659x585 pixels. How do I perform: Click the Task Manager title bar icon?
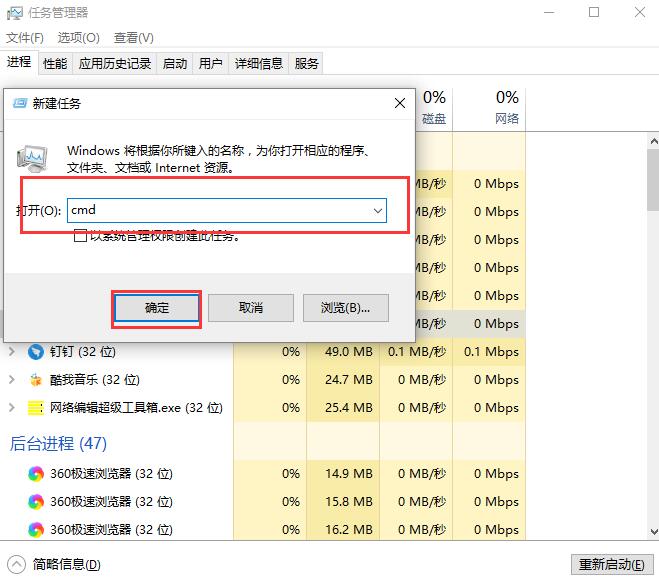14,13
